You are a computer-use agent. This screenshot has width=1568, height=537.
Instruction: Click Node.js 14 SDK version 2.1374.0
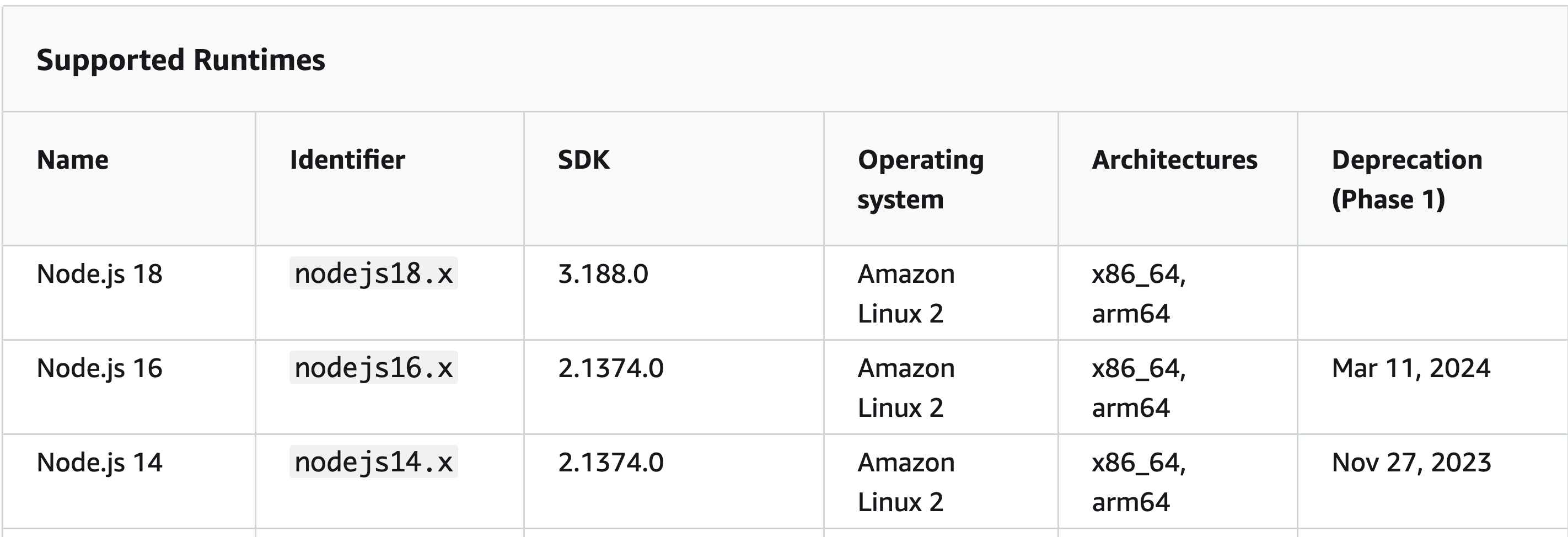click(x=610, y=463)
